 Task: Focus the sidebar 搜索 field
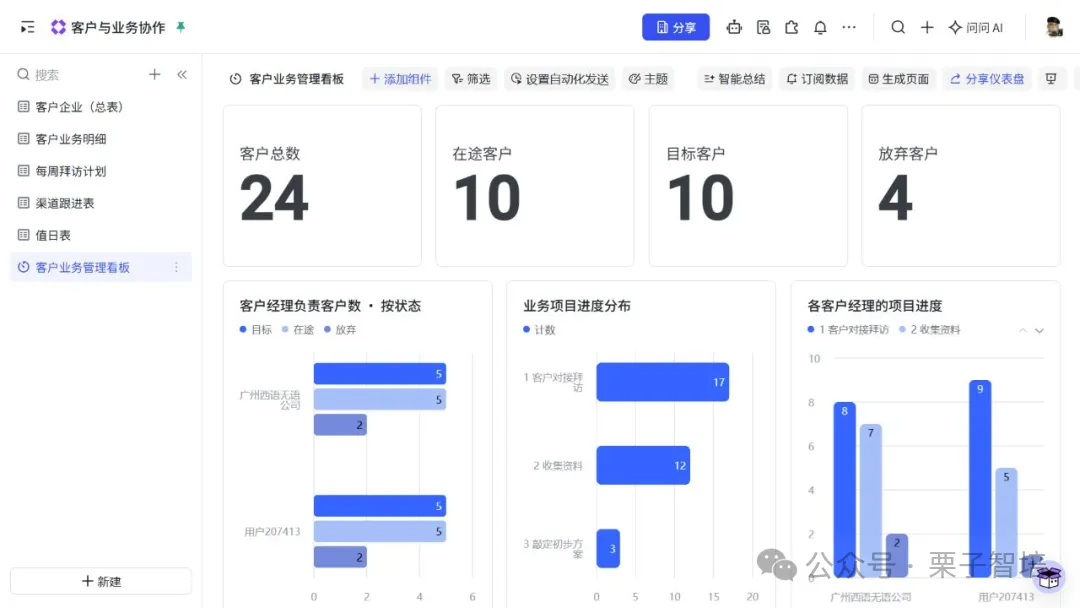click(76, 74)
